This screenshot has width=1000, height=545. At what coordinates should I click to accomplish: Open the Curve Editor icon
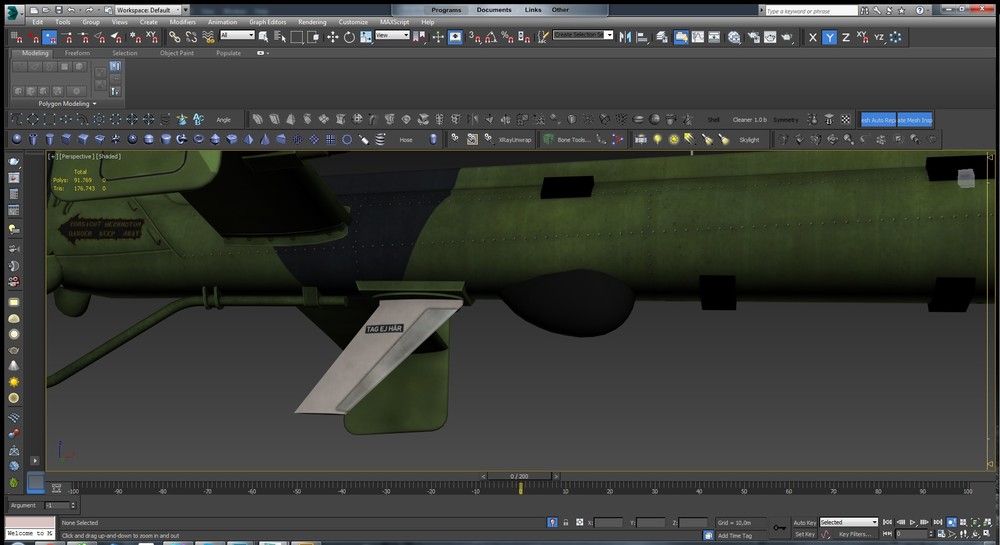(x=697, y=37)
